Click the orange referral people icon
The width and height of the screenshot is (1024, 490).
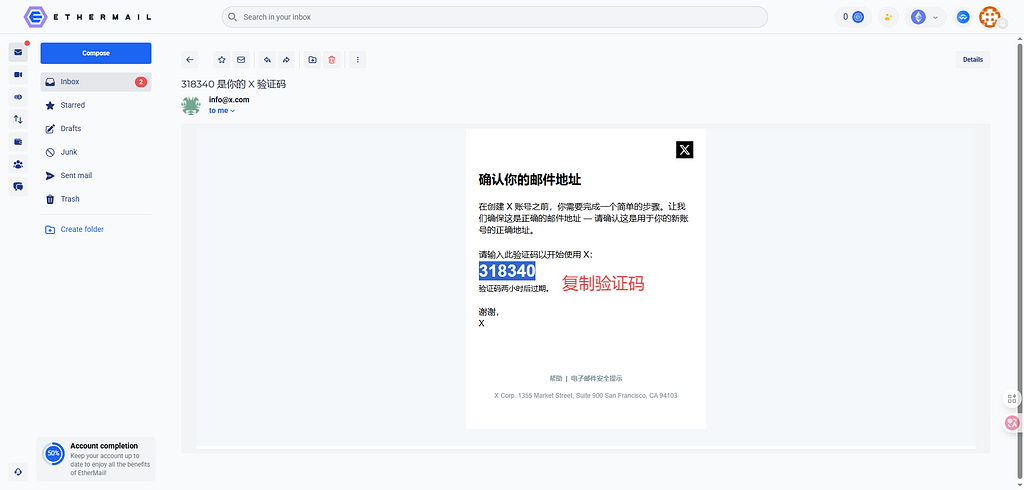click(889, 17)
